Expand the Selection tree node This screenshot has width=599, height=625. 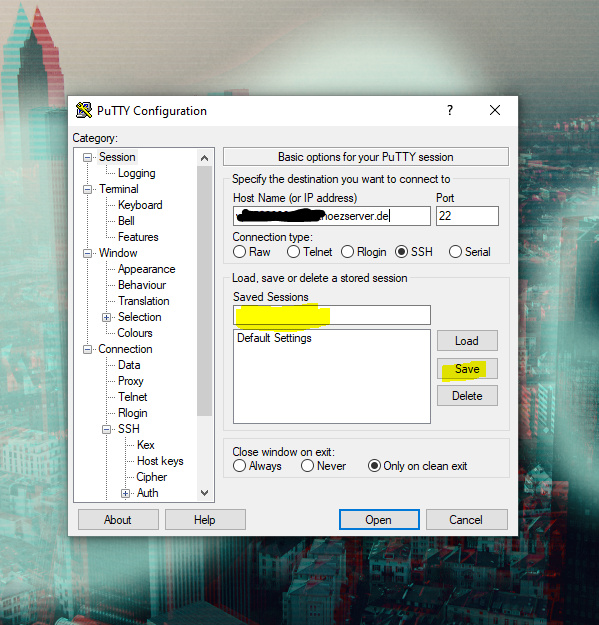(106, 318)
